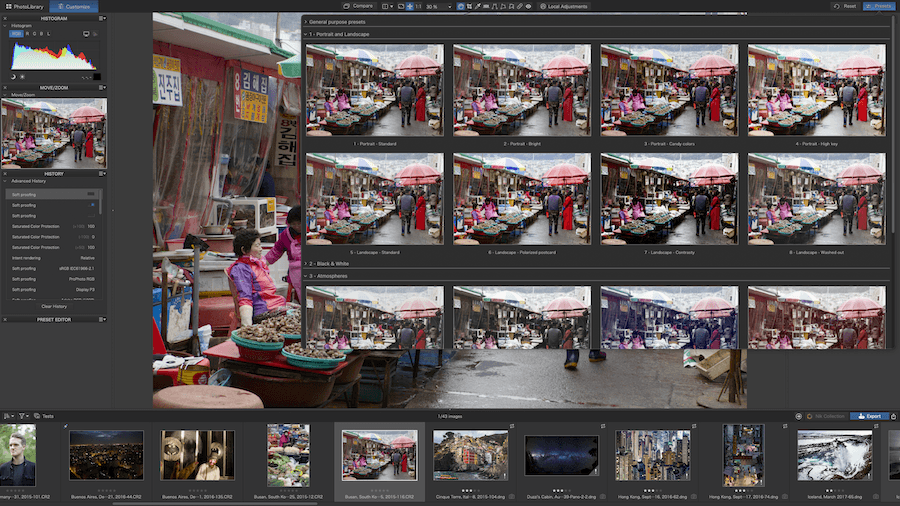Open the History palette menu

[102, 174]
